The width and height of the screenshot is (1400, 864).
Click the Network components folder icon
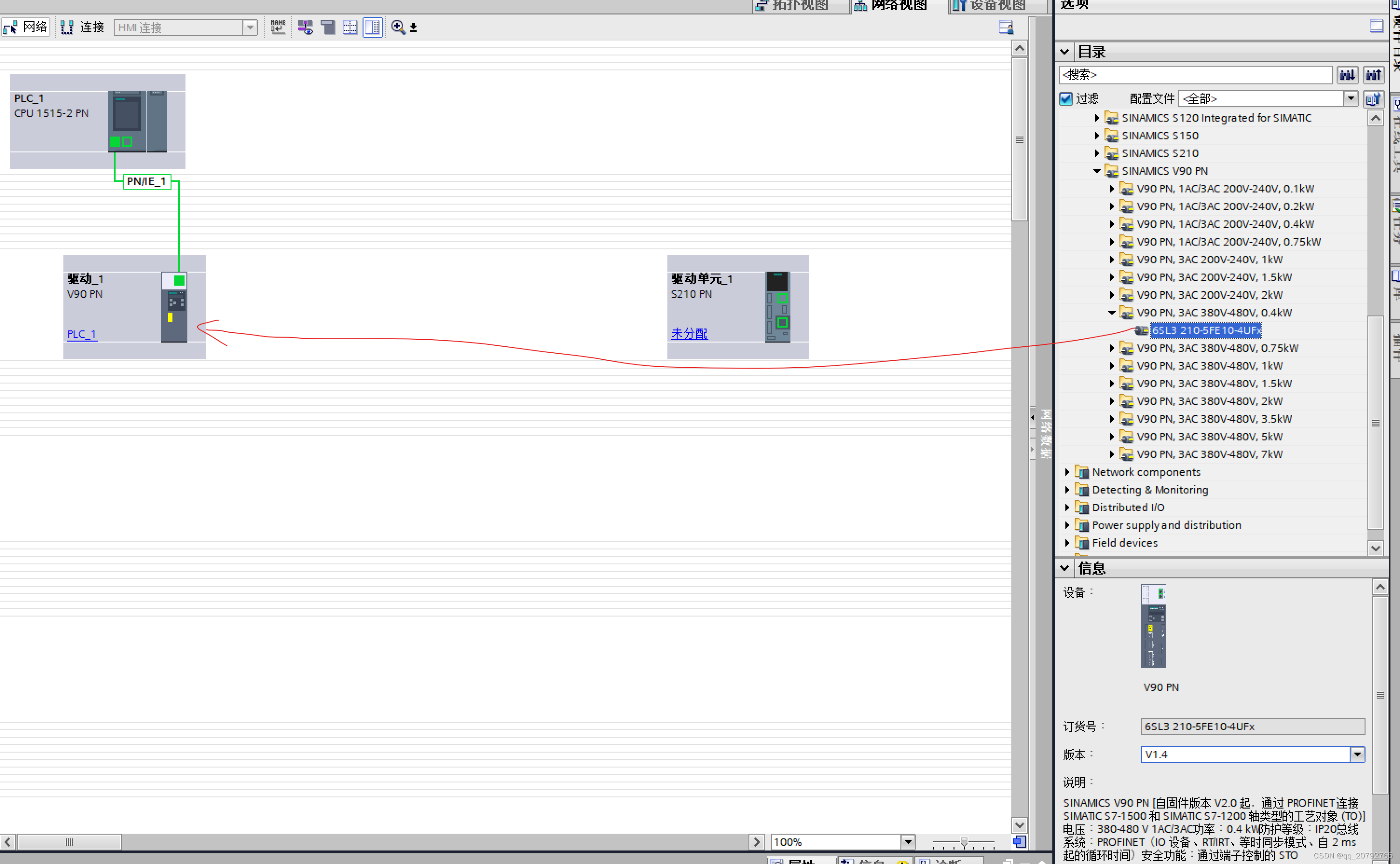coord(1081,472)
